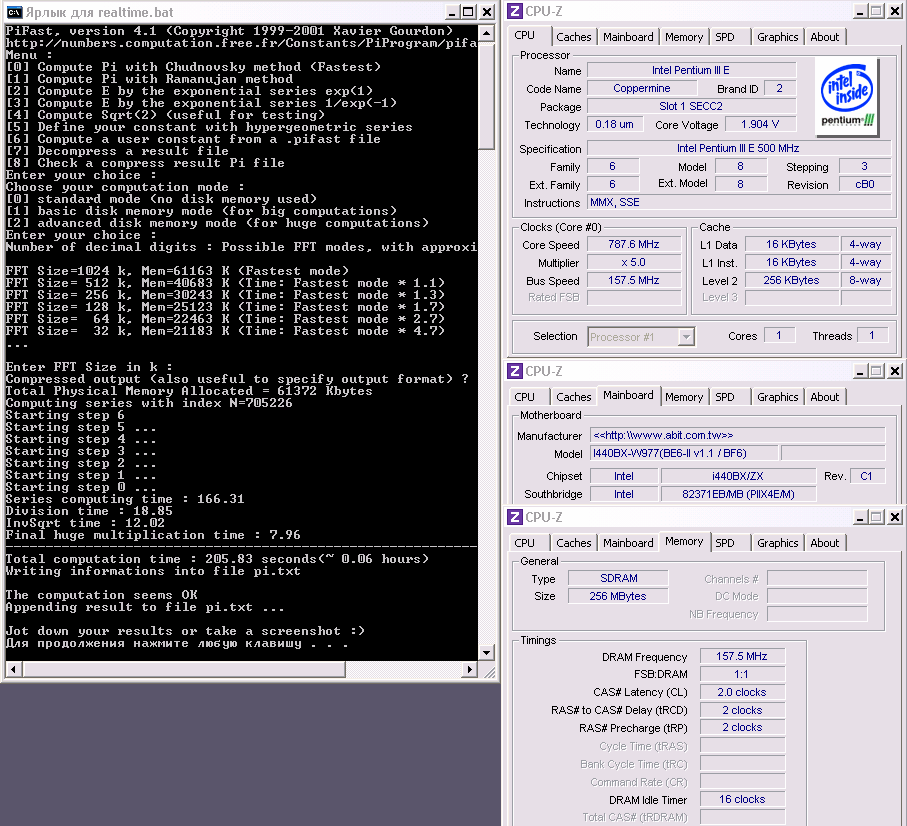Click the Specification field 'Intel Pentium III E 500 MHz'
Viewport: 907px width, 826px height.
click(x=739, y=148)
